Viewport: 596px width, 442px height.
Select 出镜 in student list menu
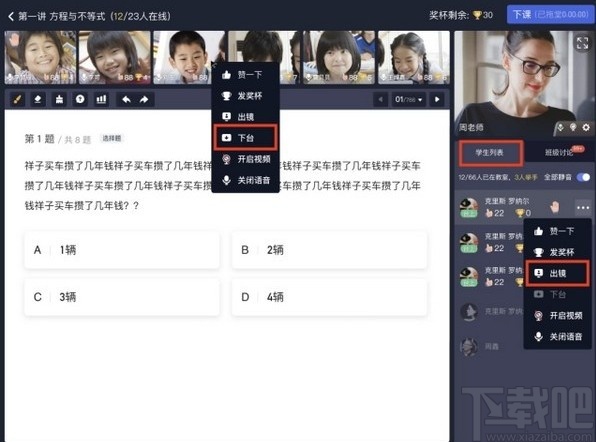click(x=557, y=273)
